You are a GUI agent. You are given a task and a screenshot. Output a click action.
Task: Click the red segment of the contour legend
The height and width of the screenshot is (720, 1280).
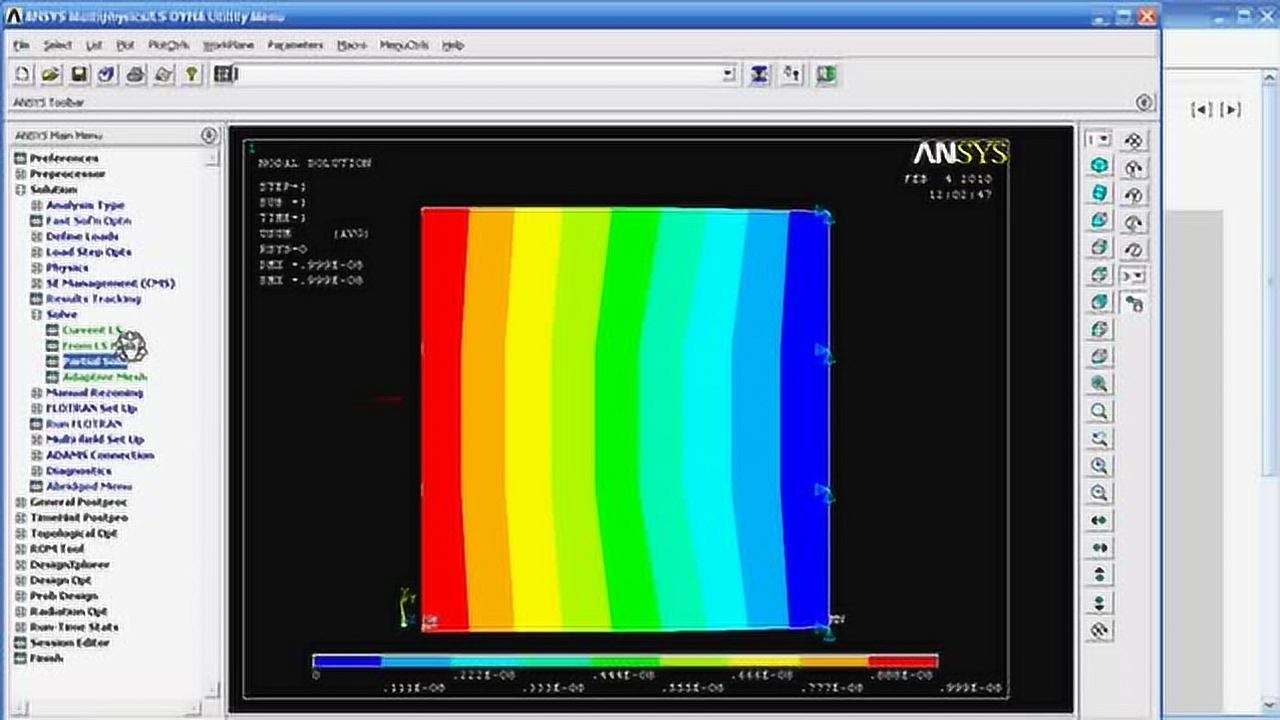tap(905, 660)
